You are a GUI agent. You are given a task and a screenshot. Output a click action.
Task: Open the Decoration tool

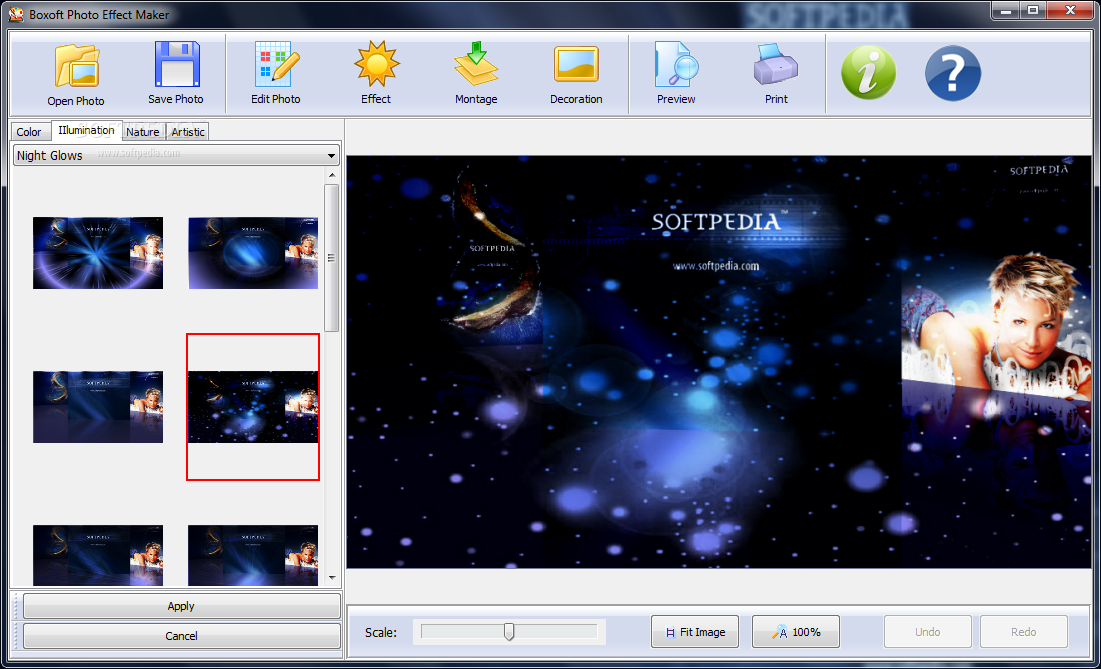(x=576, y=74)
